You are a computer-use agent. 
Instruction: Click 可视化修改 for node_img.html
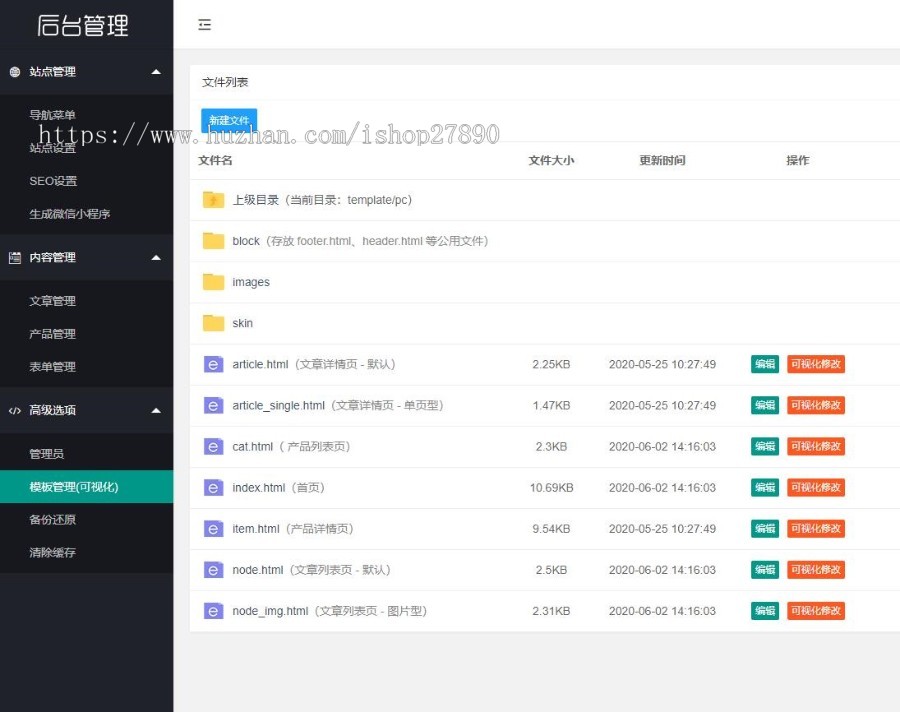coord(816,611)
